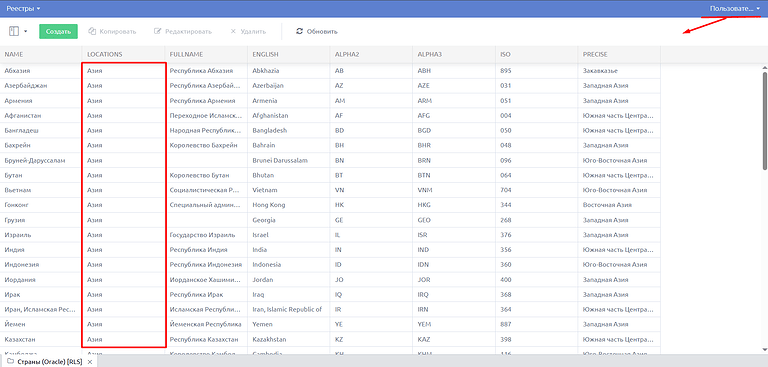This screenshot has height=367, width=768.
Task: Click the Восточная Азия precise cell
Action: pos(619,205)
